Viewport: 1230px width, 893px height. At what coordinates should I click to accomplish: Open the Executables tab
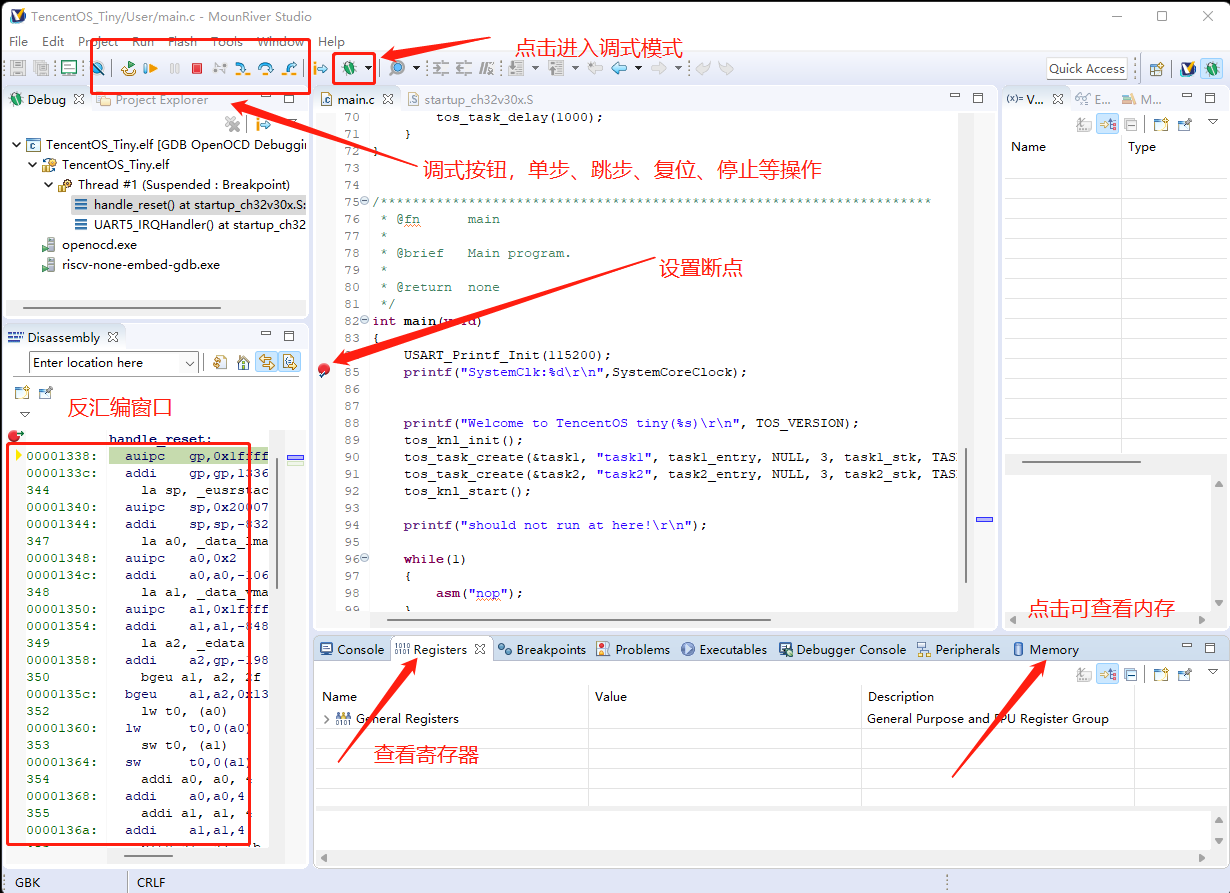point(724,649)
